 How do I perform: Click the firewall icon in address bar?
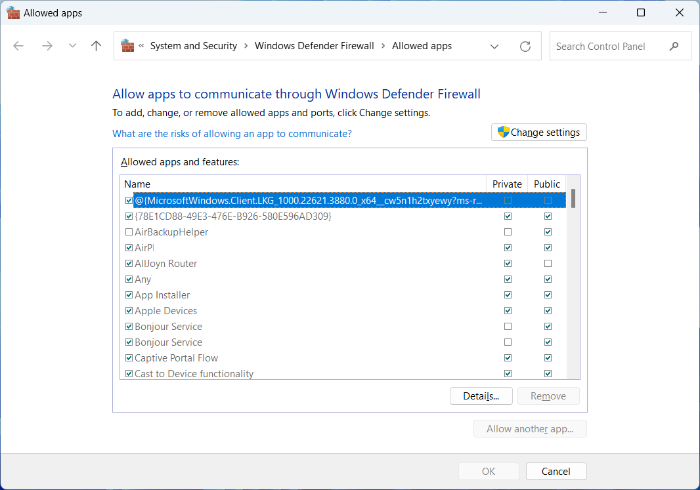(x=127, y=46)
